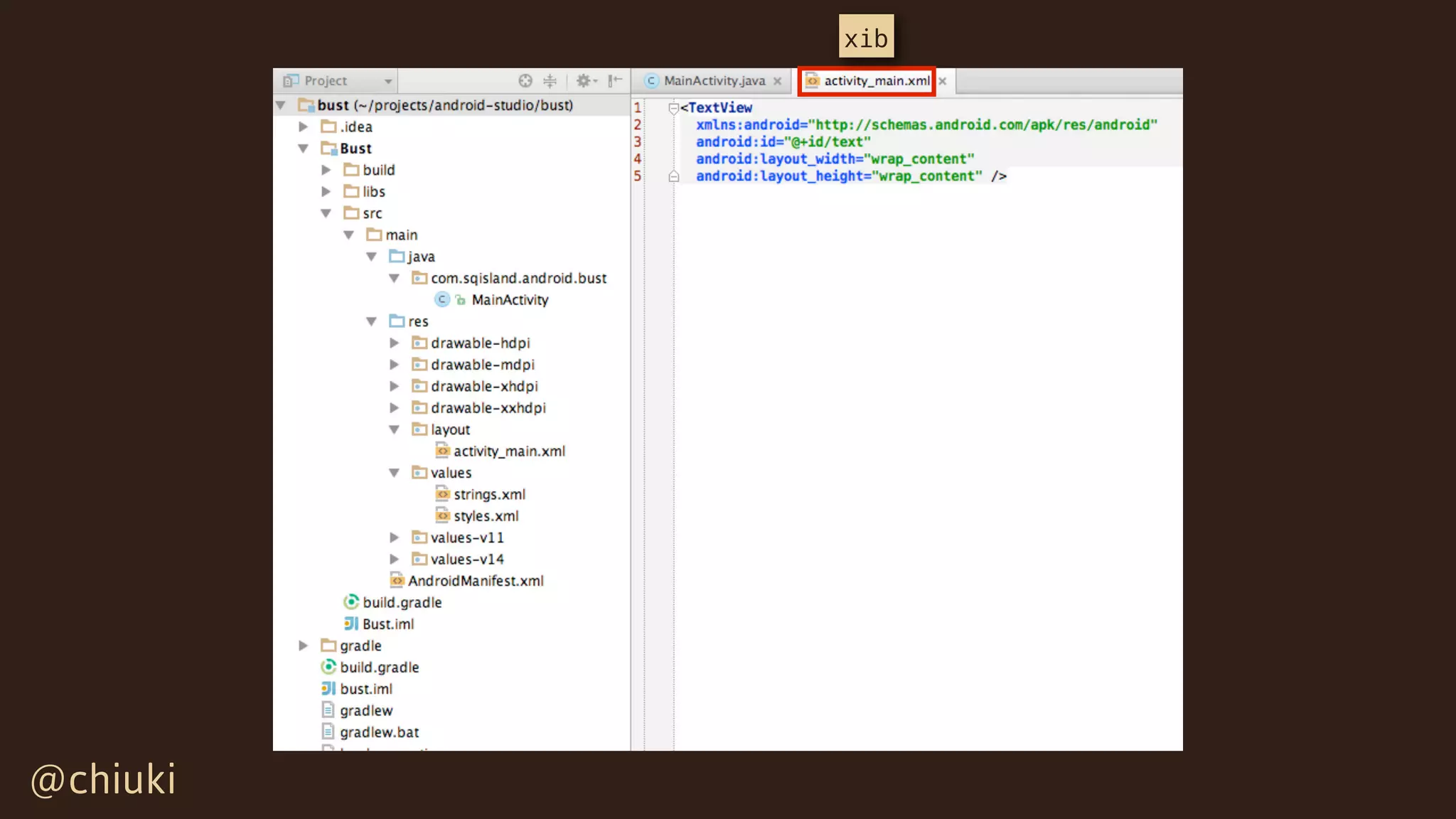The height and width of the screenshot is (819, 1456).
Task: Click the hide Project panel icon
Action: pos(615,81)
